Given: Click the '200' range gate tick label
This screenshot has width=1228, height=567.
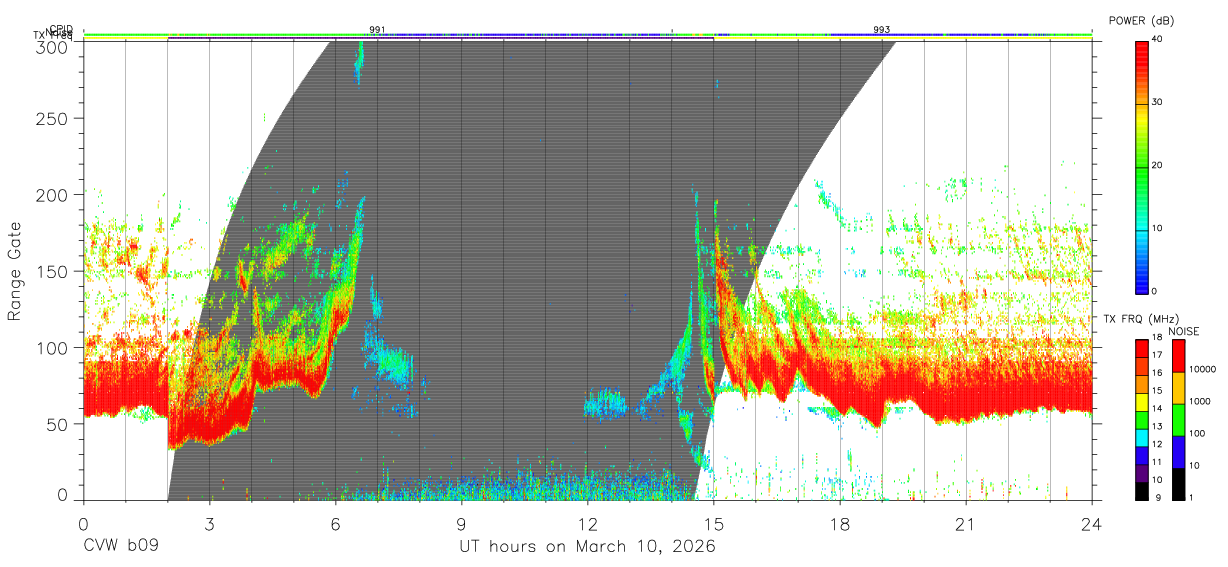Looking at the screenshot, I should click(x=54, y=195).
